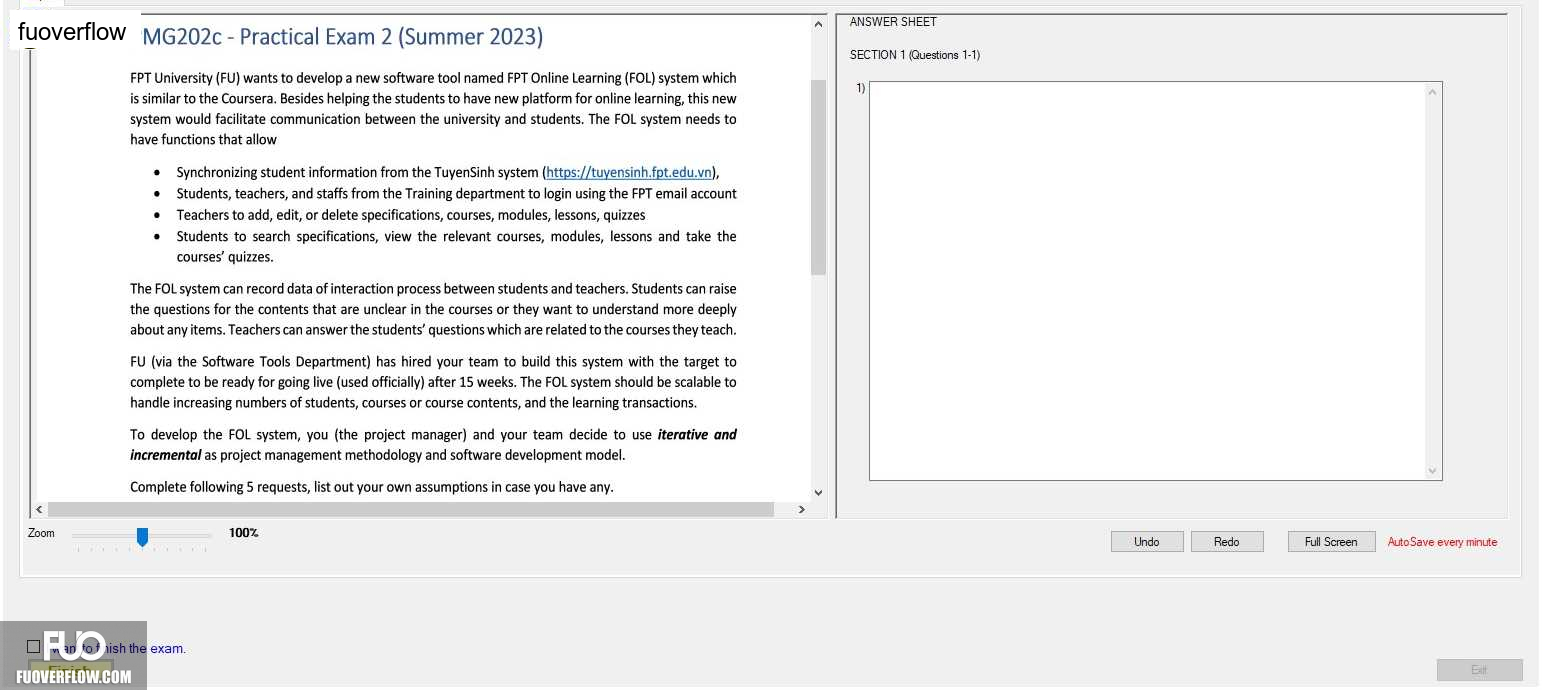Switch to Full Screen mode
The image size is (1542, 690).
pyautogui.click(x=1331, y=542)
